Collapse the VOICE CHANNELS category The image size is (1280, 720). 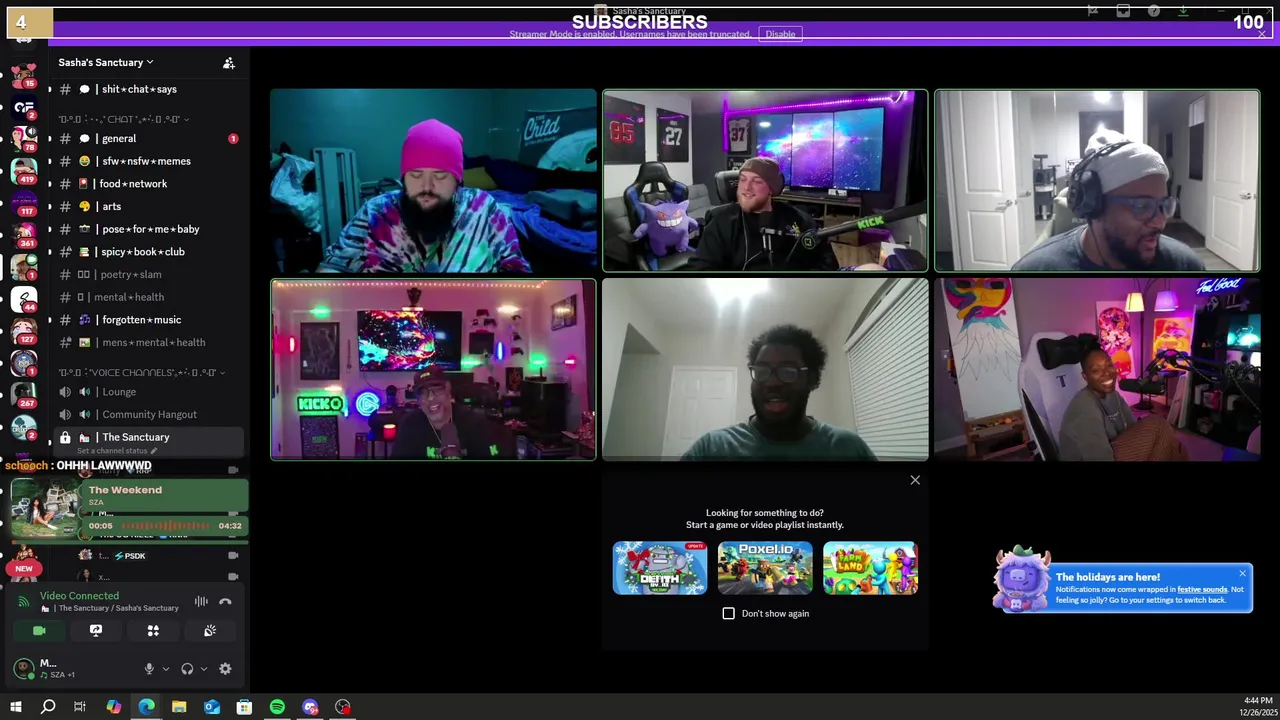pos(141,372)
